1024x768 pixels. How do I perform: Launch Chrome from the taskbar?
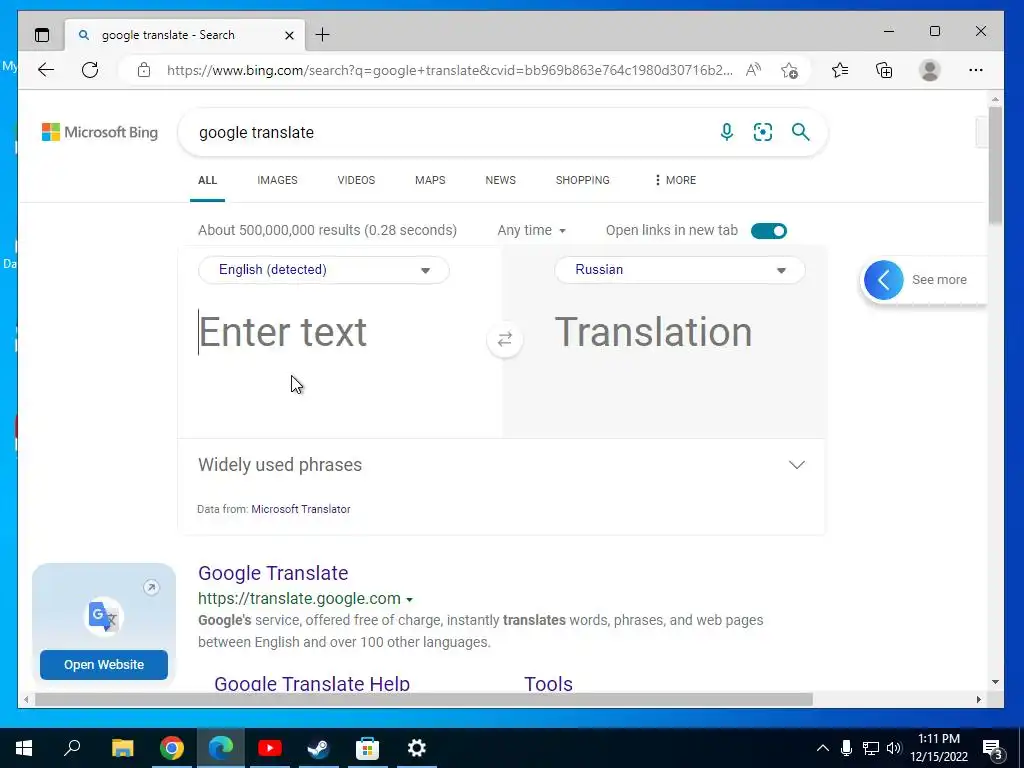pyautogui.click(x=172, y=748)
